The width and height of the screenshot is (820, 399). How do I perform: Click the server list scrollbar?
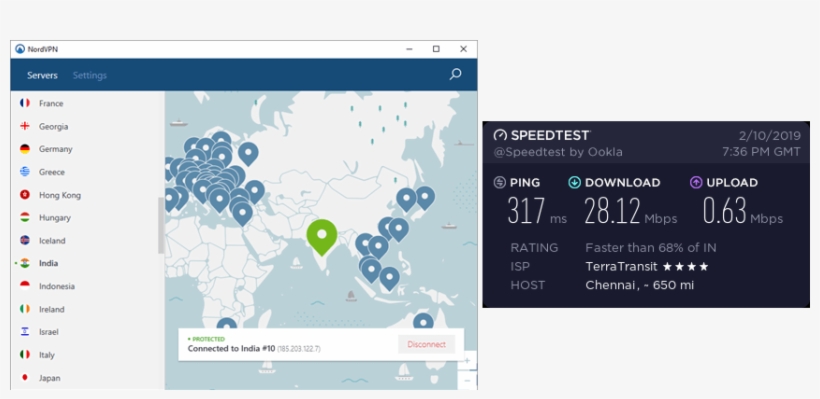pos(161,225)
